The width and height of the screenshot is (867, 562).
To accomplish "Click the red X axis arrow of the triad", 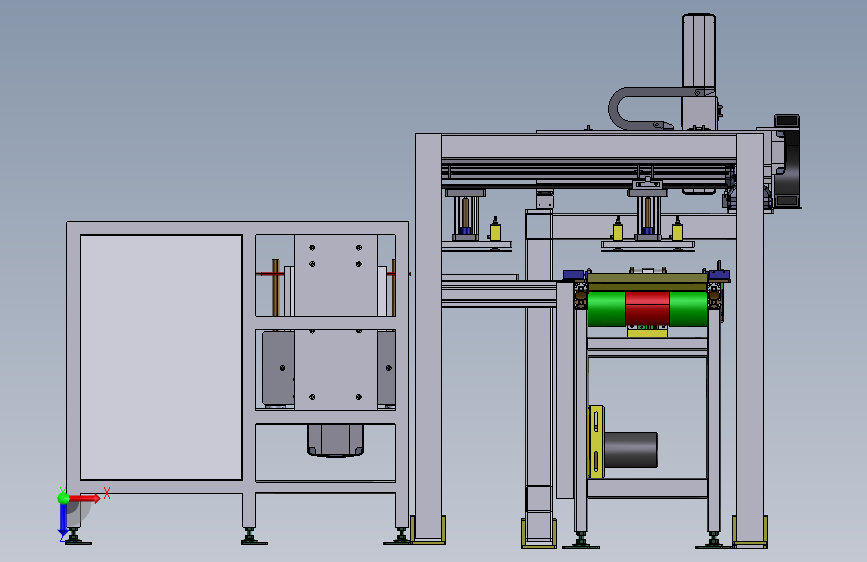I will click(84, 498).
